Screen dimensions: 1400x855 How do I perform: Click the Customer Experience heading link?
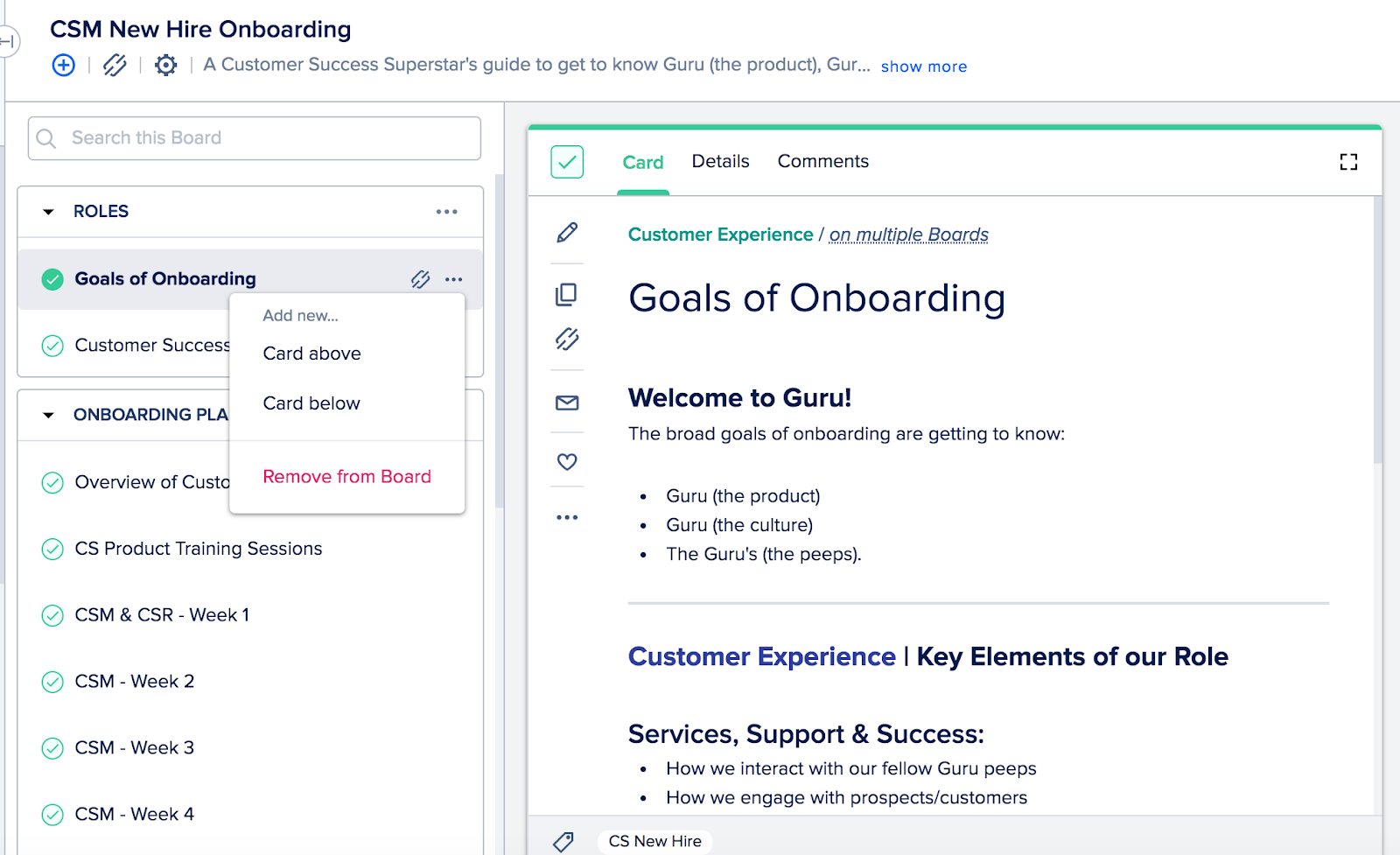(x=762, y=656)
